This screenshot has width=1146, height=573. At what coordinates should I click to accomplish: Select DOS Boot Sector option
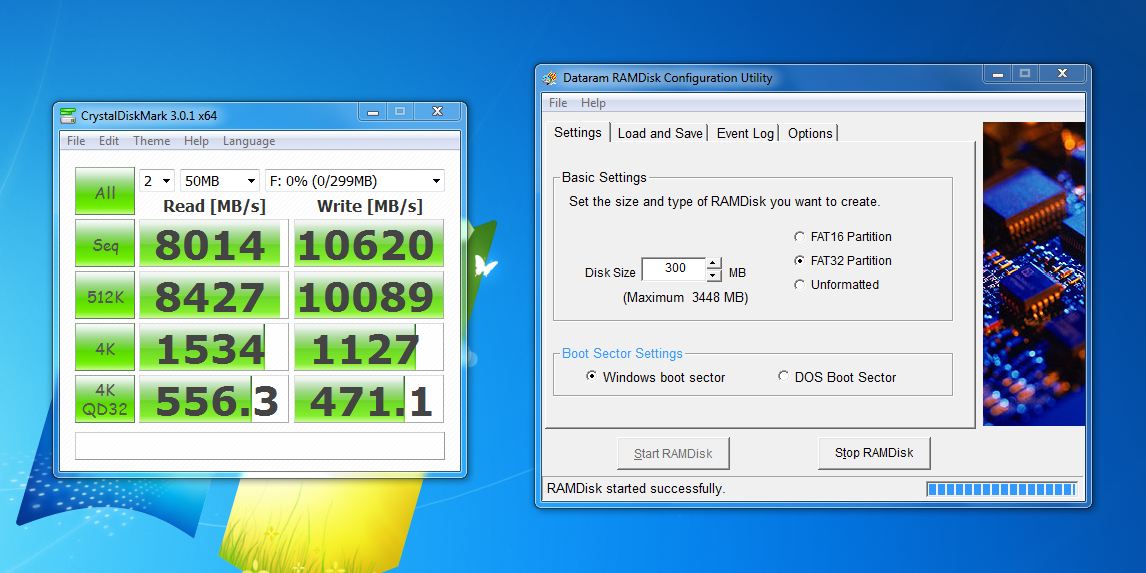tap(837, 377)
